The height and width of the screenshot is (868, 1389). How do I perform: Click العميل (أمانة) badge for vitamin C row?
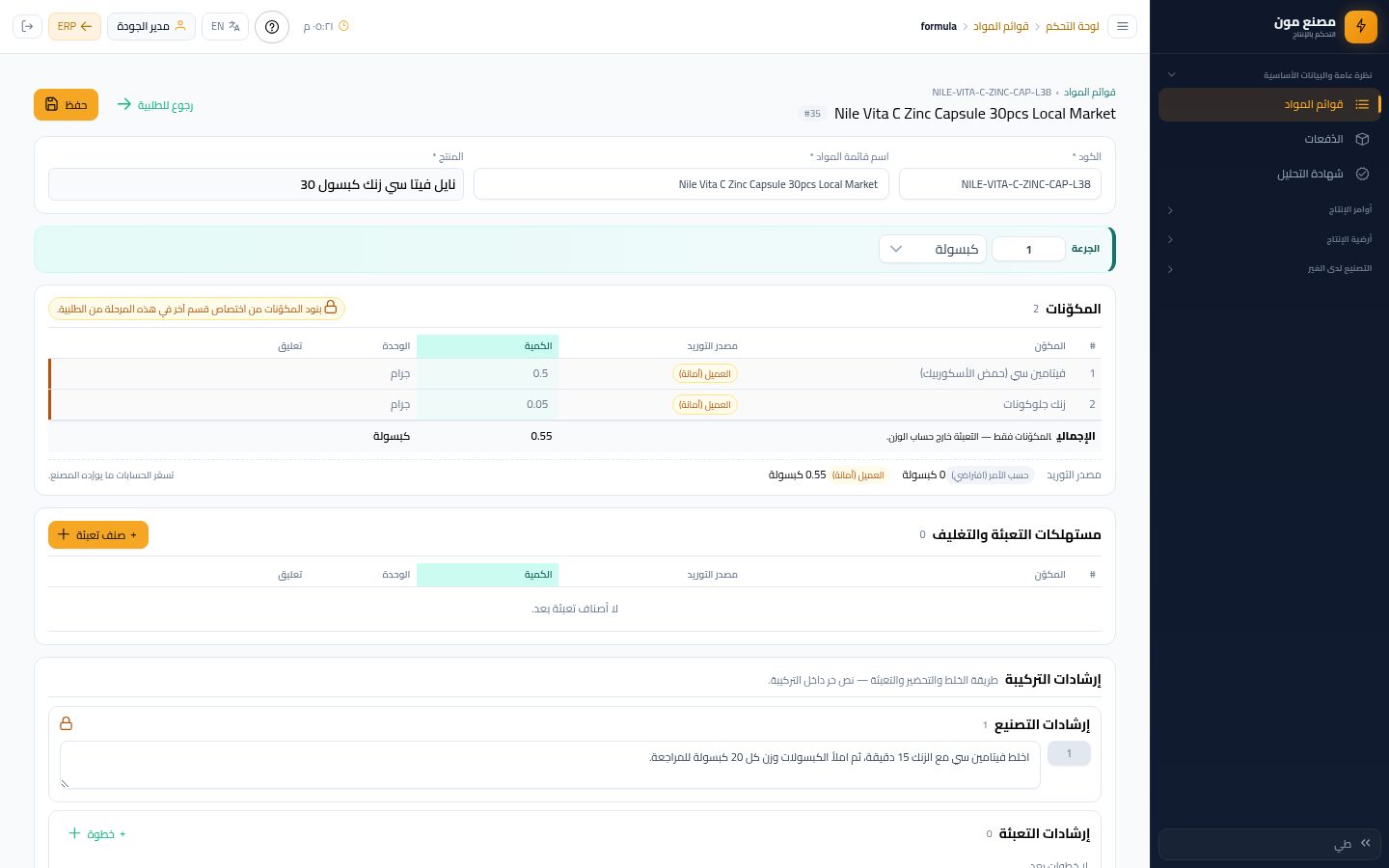pos(705,373)
